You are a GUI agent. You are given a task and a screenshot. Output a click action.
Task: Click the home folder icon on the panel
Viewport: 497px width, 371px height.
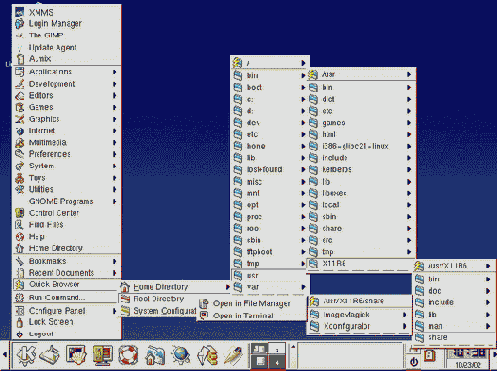pyautogui.click(x=154, y=355)
